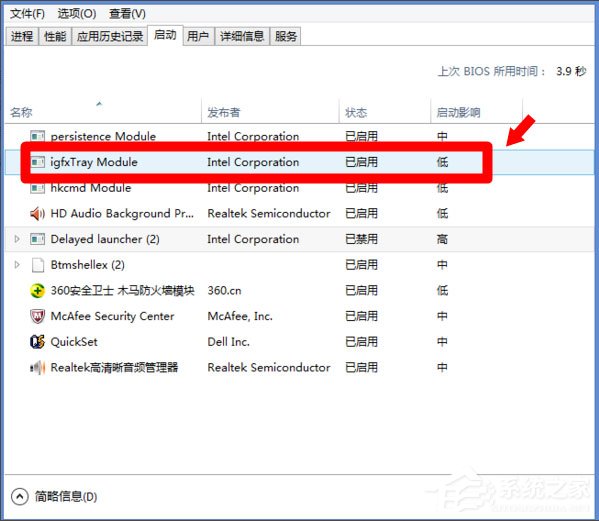This screenshot has height=521, width=599.
Task: Click the Dell Inc. publisher cell
Action: (x=228, y=342)
